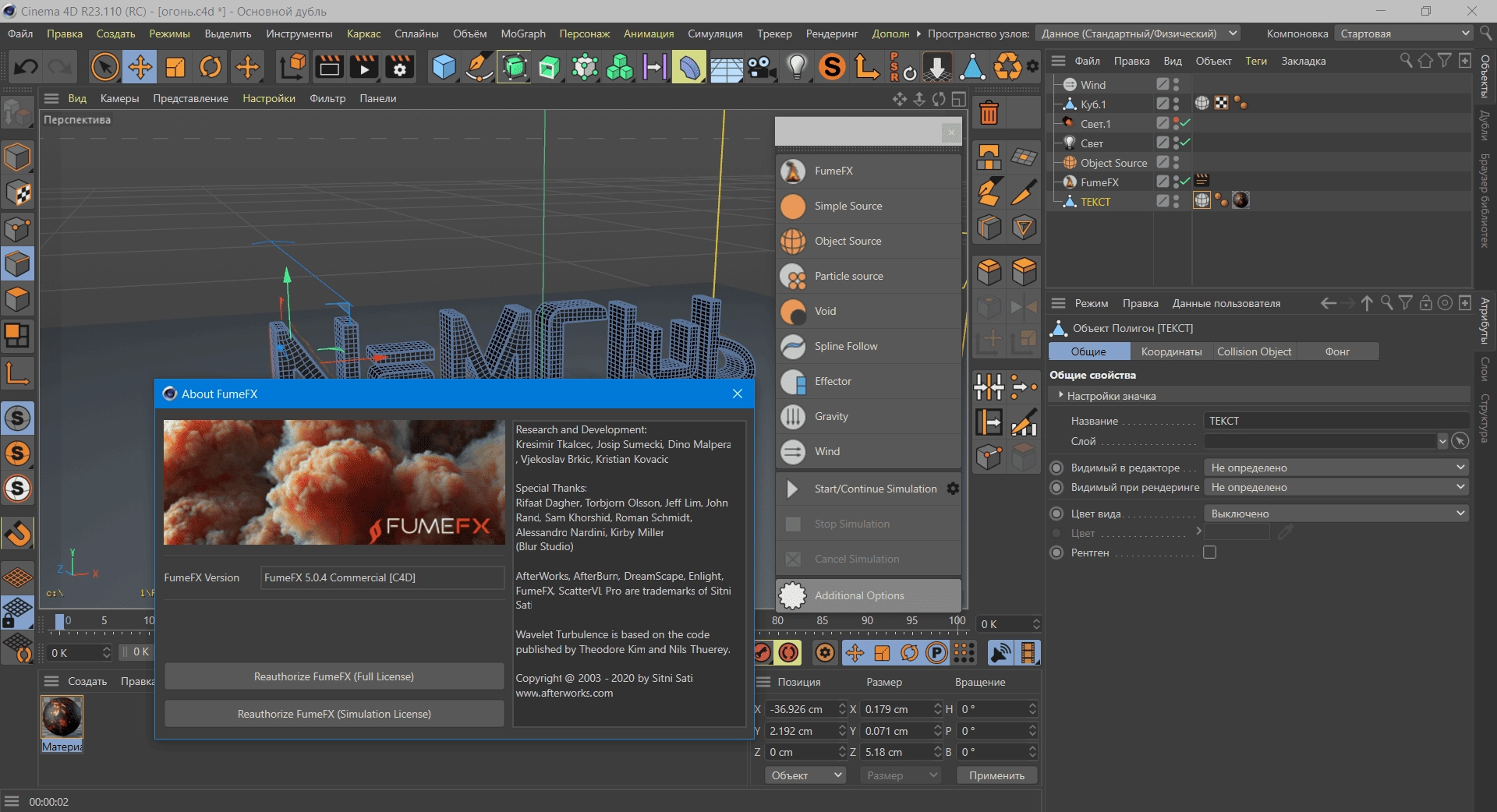1497x812 pixels.
Task: Add Cube primitive from toolbar
Action: (444, 67)
